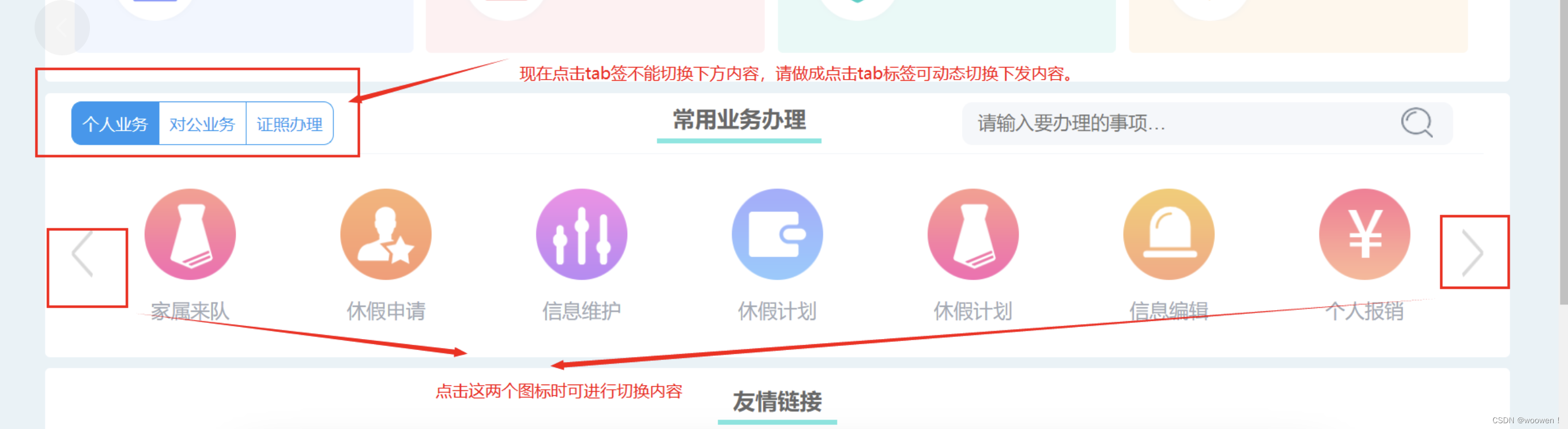Click the 个人报销 text label

pos(1365,311)
